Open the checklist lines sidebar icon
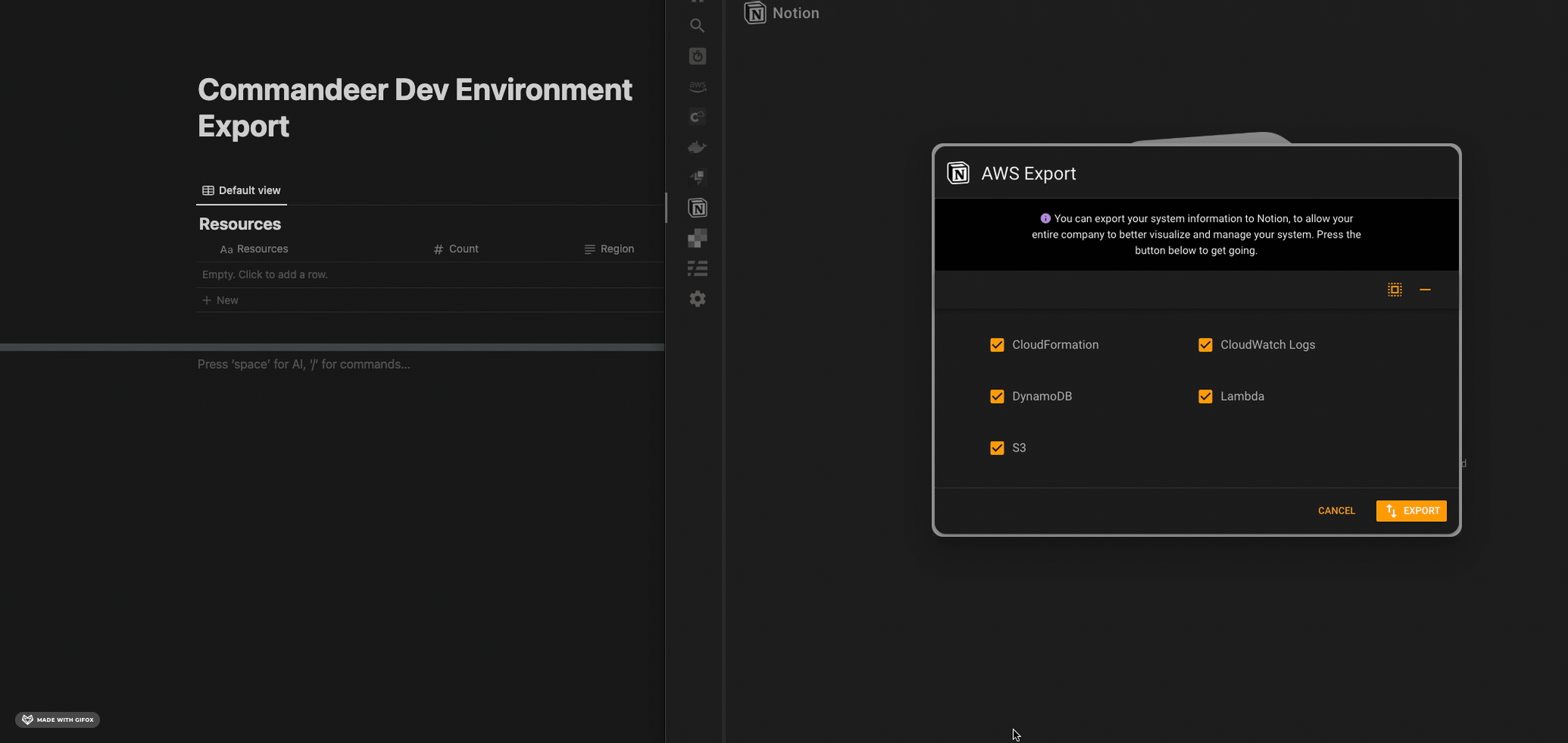 697,268
